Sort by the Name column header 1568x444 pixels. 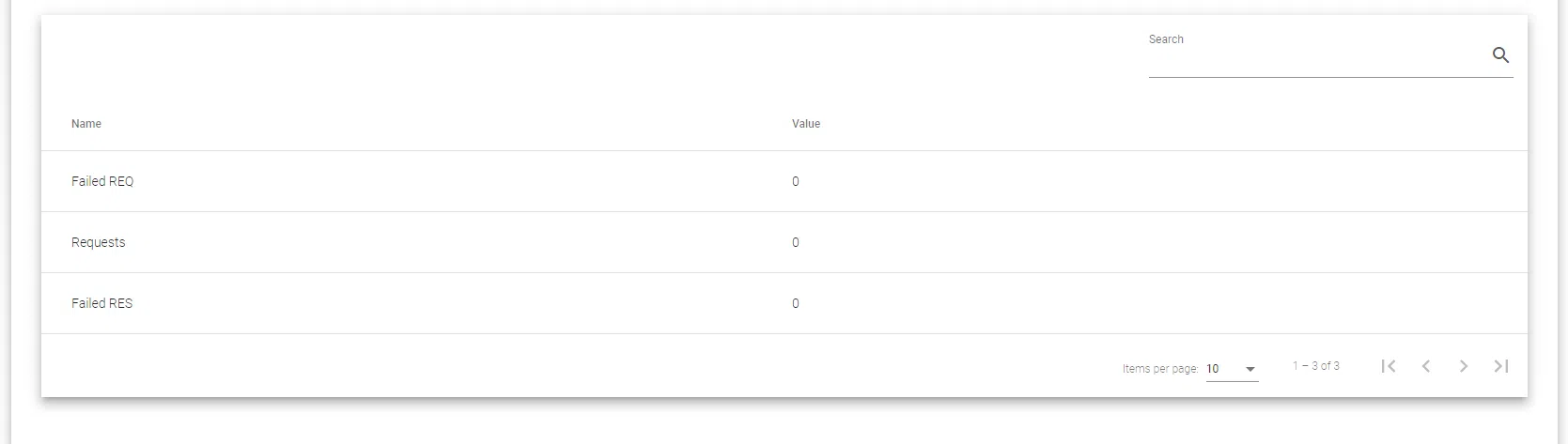(x=86, y=124)
